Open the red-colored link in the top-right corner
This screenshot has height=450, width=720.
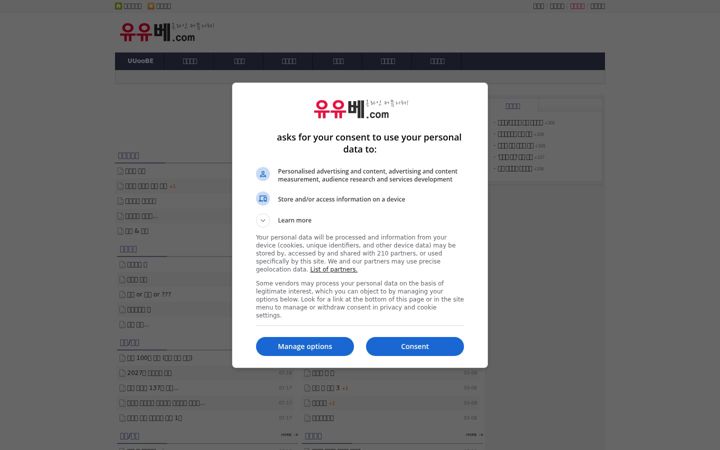pos(577,6)
